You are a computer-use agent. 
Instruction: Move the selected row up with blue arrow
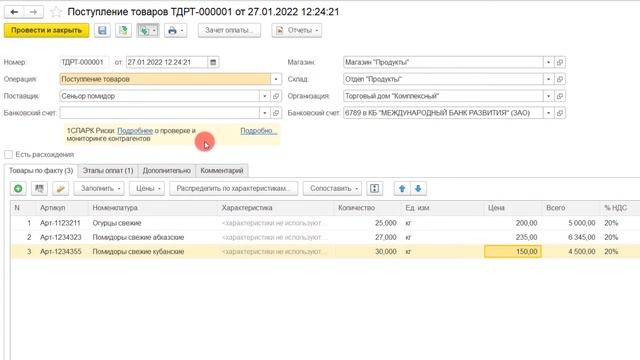point(402,189)
